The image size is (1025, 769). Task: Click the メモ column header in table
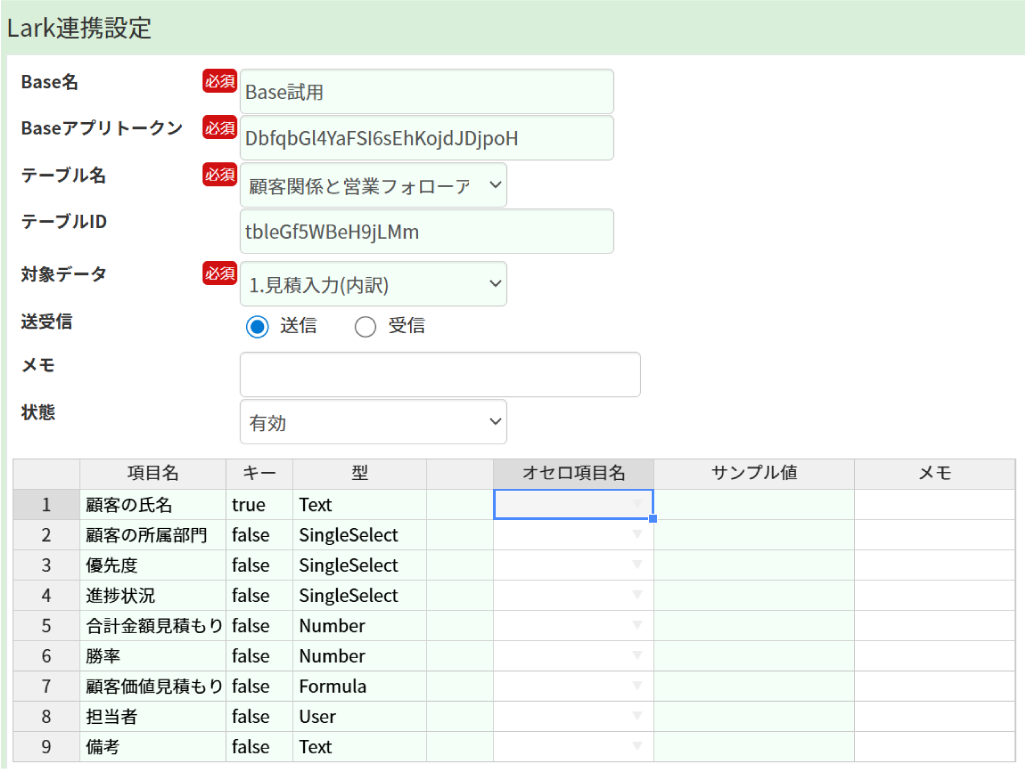coord(935,473)
